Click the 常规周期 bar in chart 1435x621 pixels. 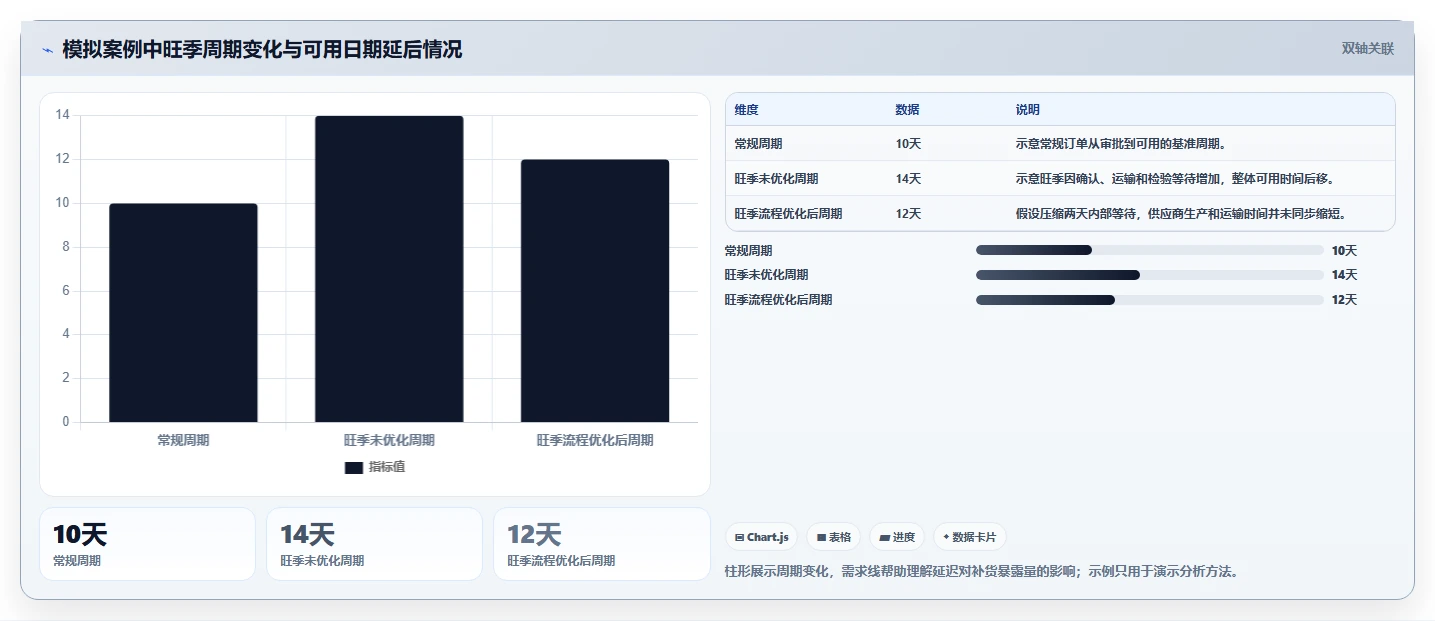(x=183, y=313)
